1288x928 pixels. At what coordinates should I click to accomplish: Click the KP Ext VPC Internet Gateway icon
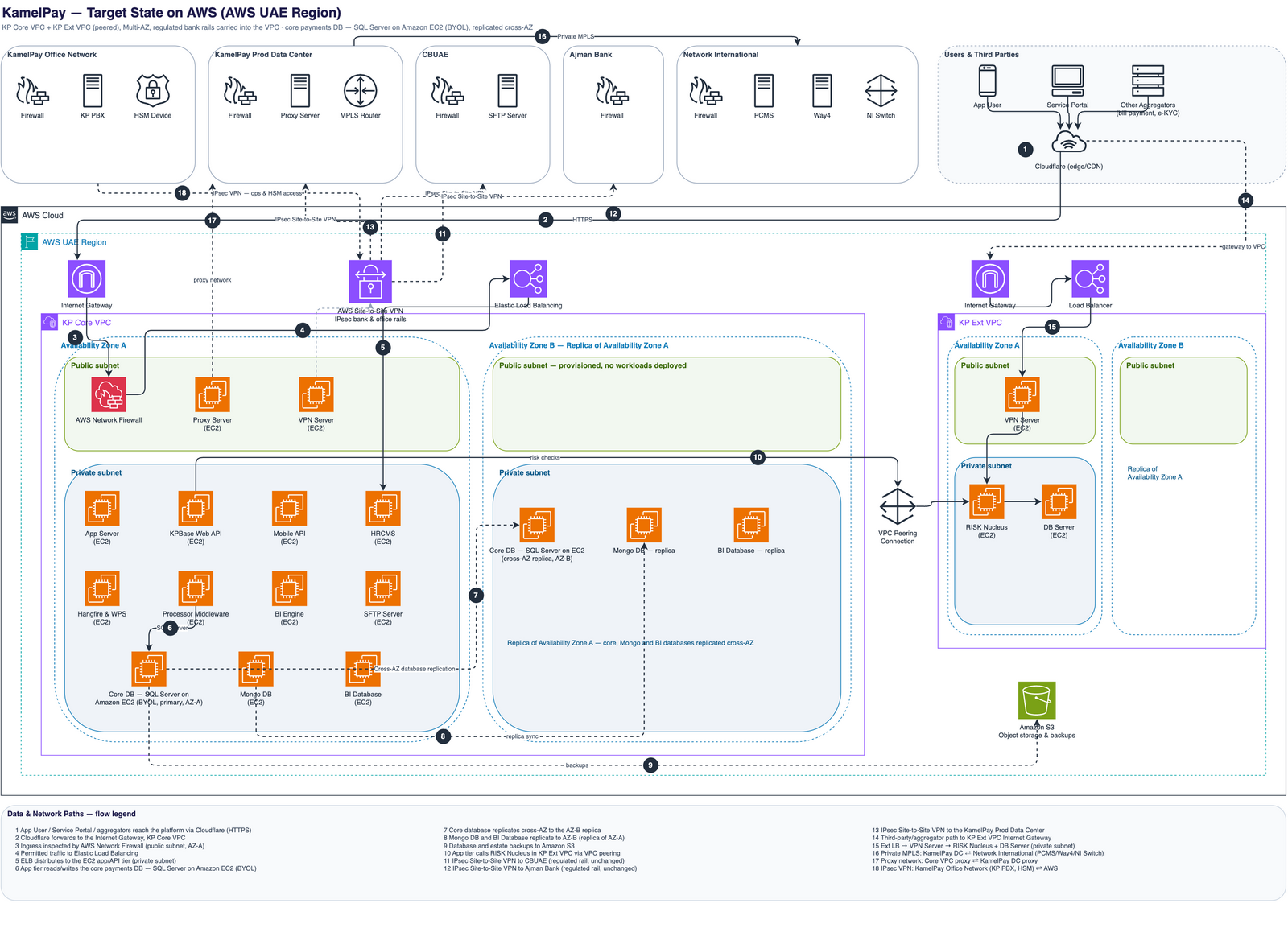990,279
